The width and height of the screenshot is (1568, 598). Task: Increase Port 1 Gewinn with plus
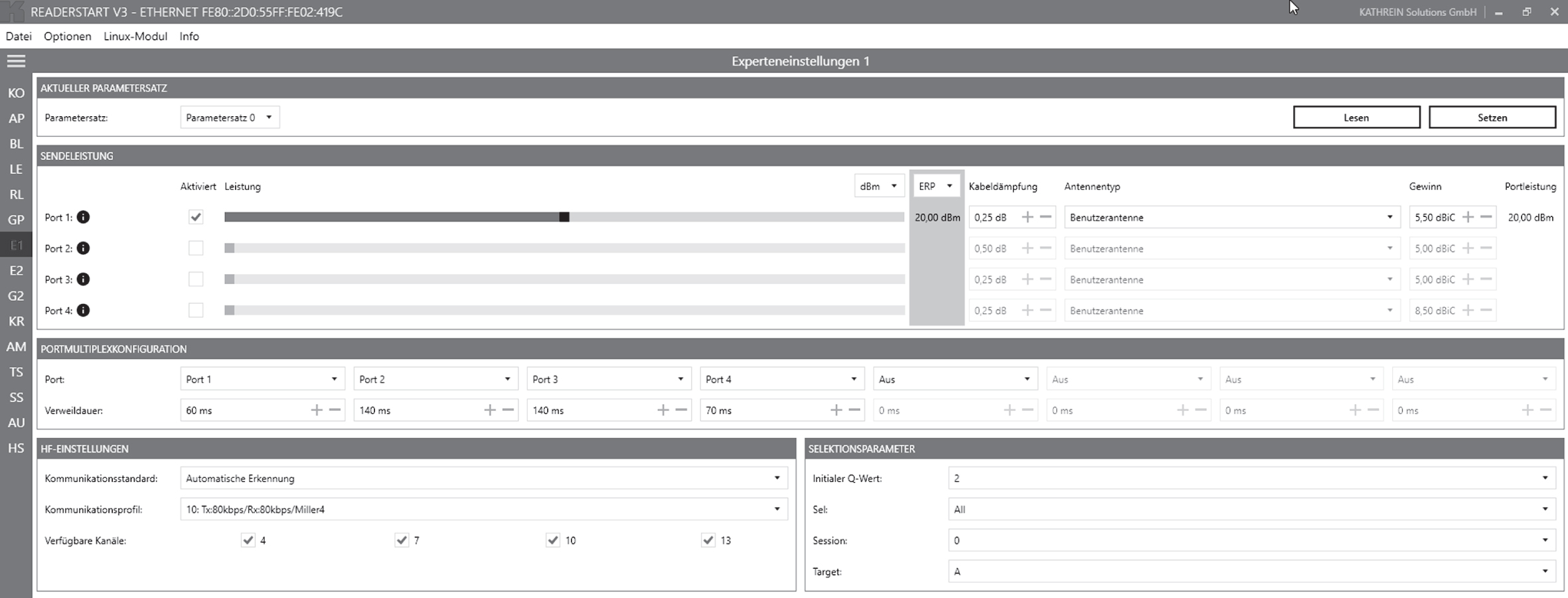(x=1468, y=217)
